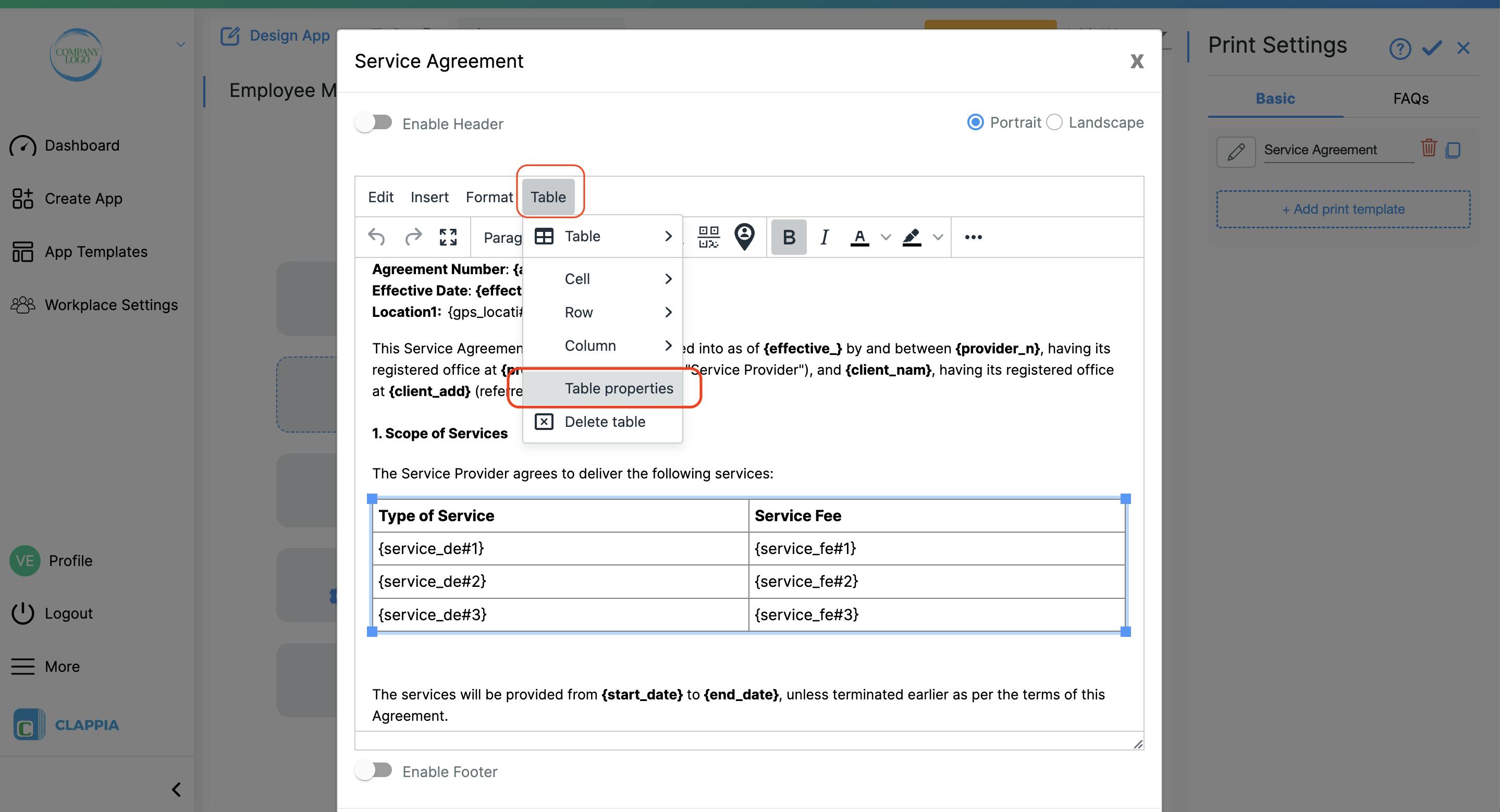1500x812 pixels.
Task: Click the redo arrow icon
Action: tap(413, 237)
